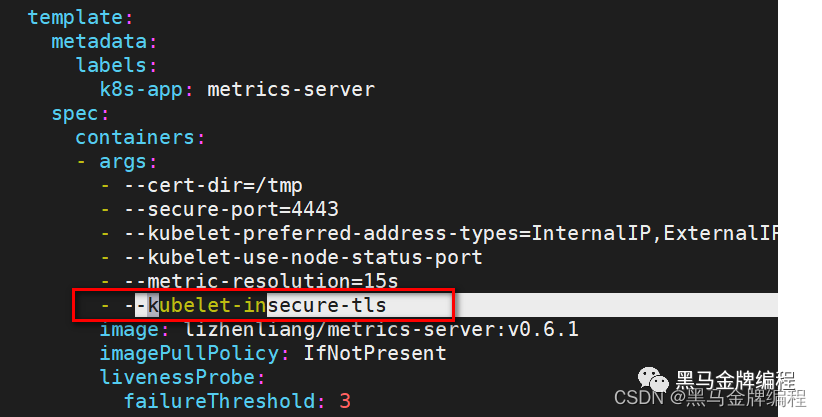Click the failureThreshold value 3
The width and height of the screenshot is (822, 417).
click(344, 402)
